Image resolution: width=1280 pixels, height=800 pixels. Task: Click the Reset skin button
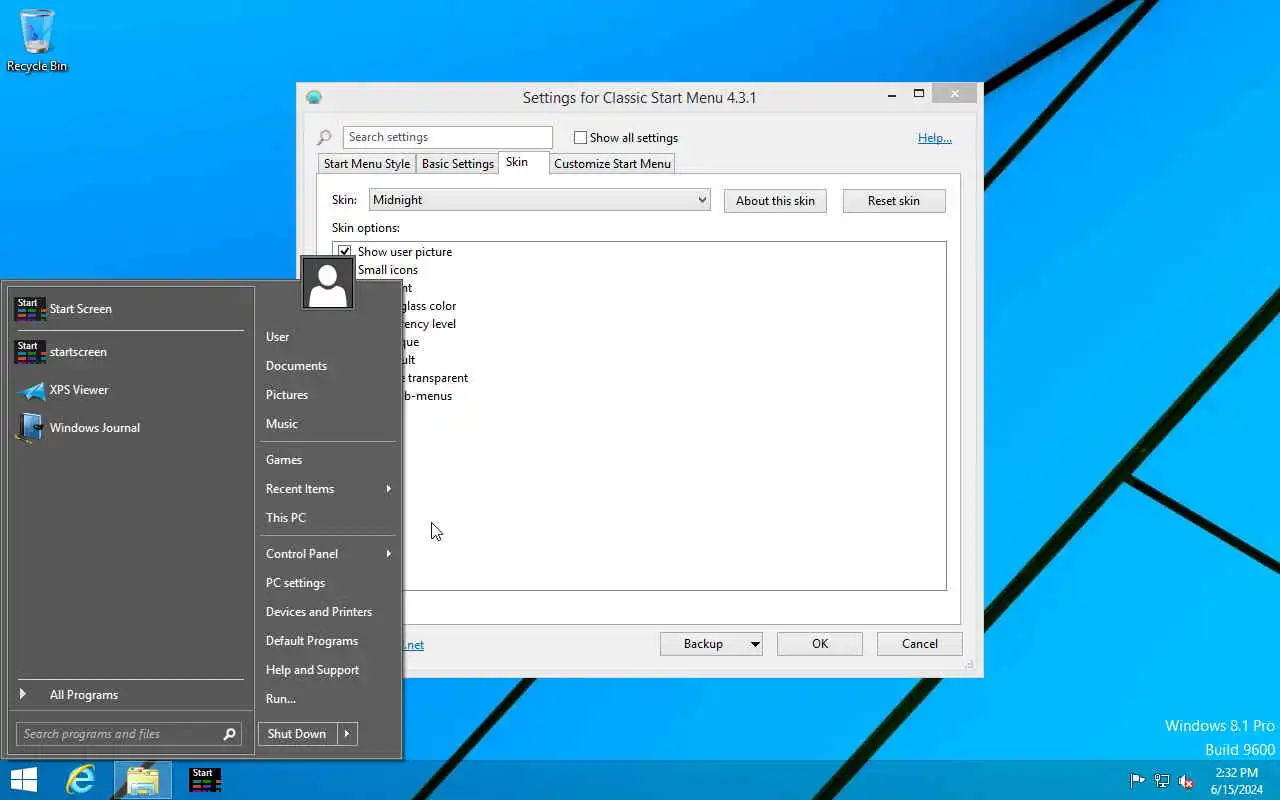(x=894, y=201)
